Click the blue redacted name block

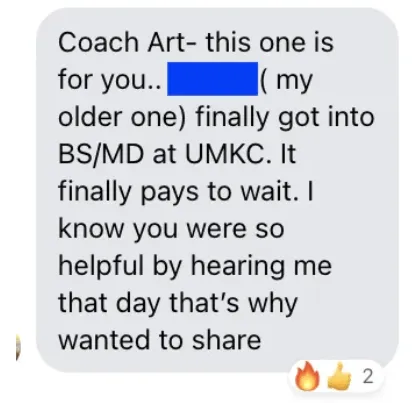click(212, 78)
